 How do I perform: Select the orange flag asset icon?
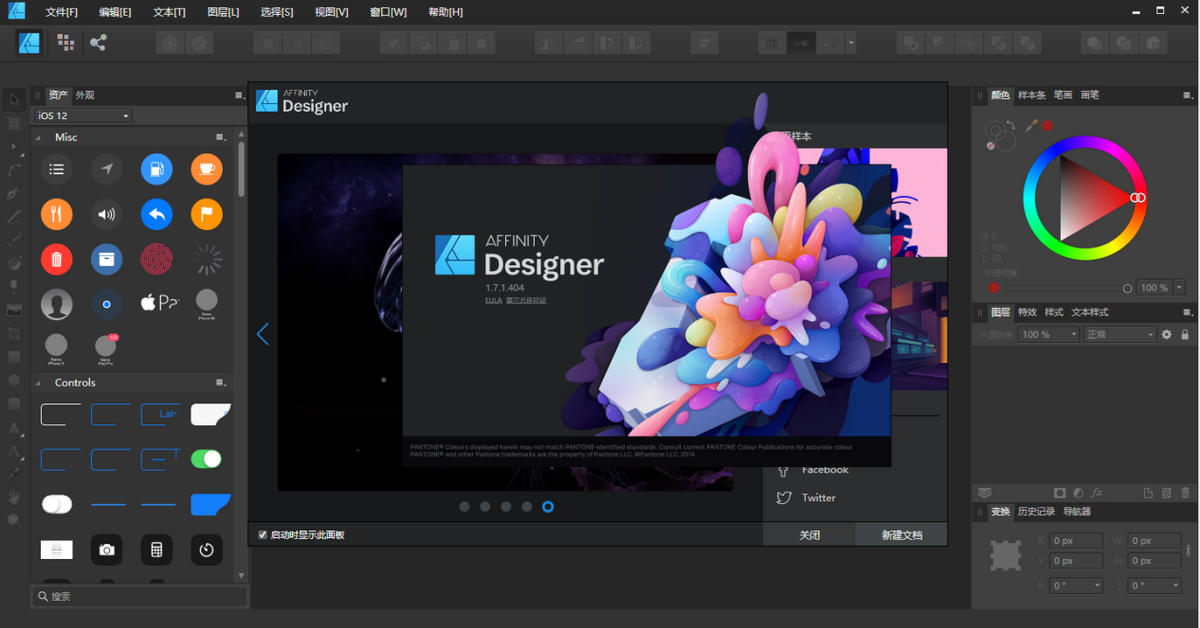[x=207, y=214]
